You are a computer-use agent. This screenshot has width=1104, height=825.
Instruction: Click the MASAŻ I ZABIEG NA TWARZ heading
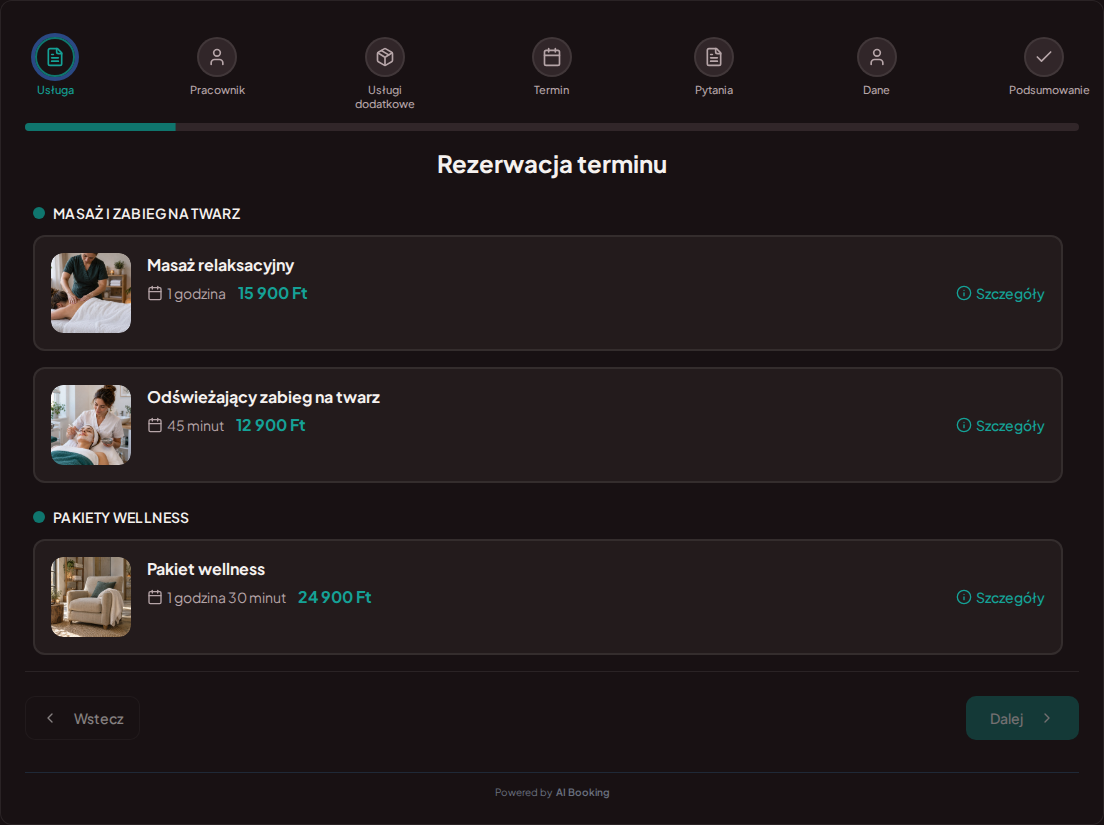(146, 214)
